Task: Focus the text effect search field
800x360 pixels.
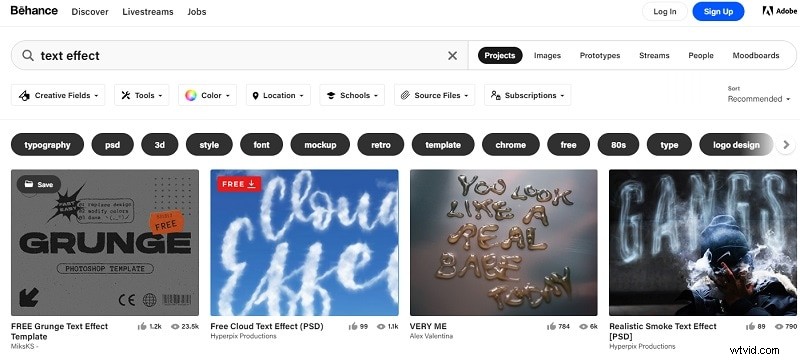Action: tap(240, 56)
